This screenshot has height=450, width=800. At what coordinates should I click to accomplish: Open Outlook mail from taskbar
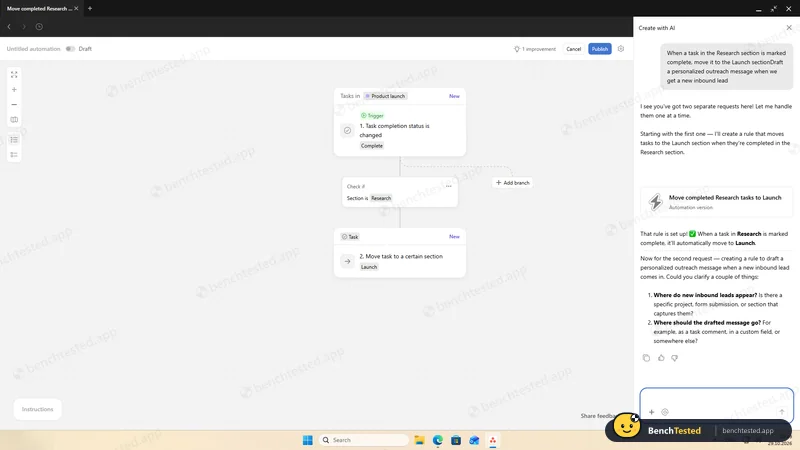474,440
